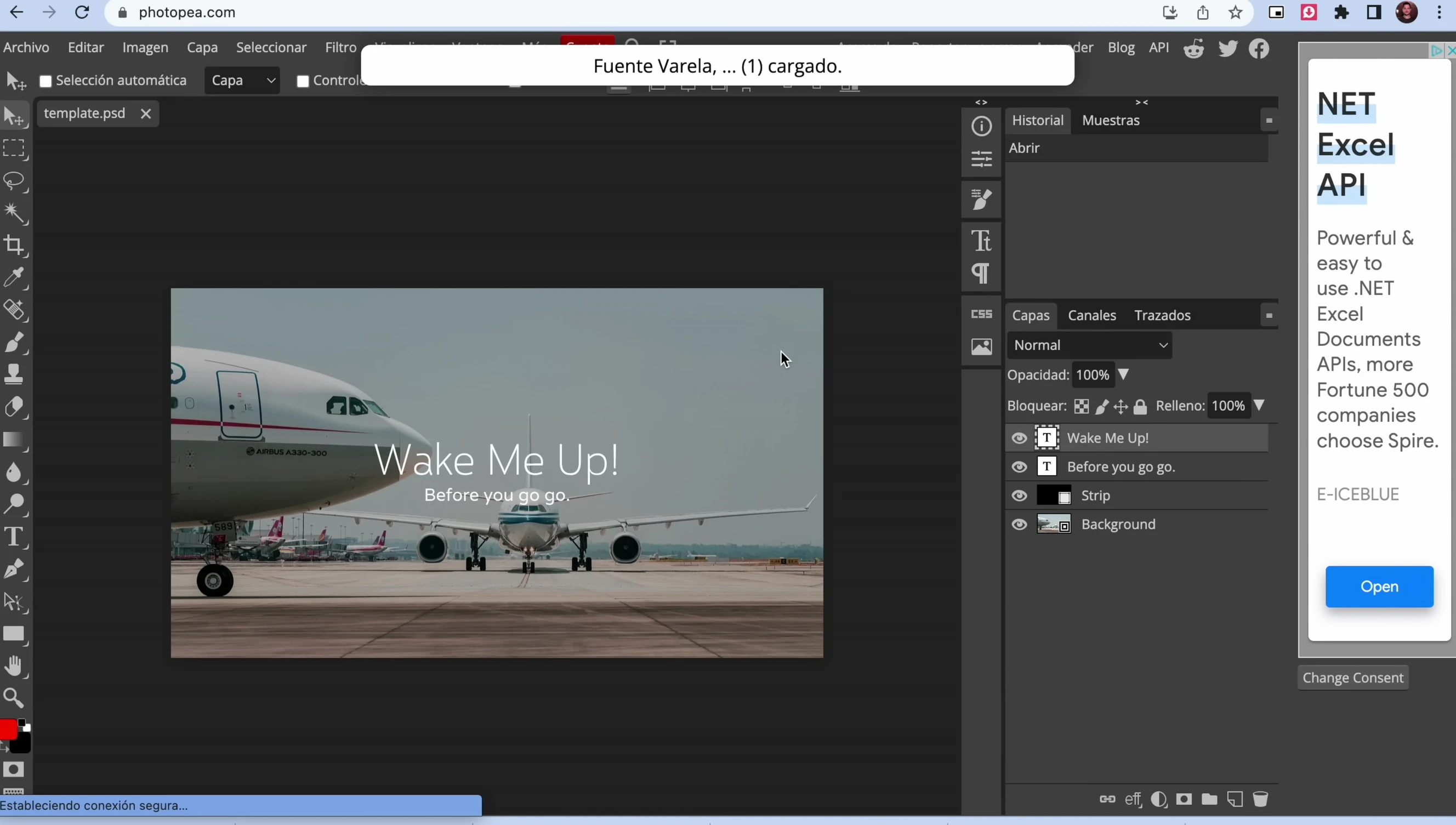
Task: Toggle lock transparent pixels icon
Action: point(1081,407)
